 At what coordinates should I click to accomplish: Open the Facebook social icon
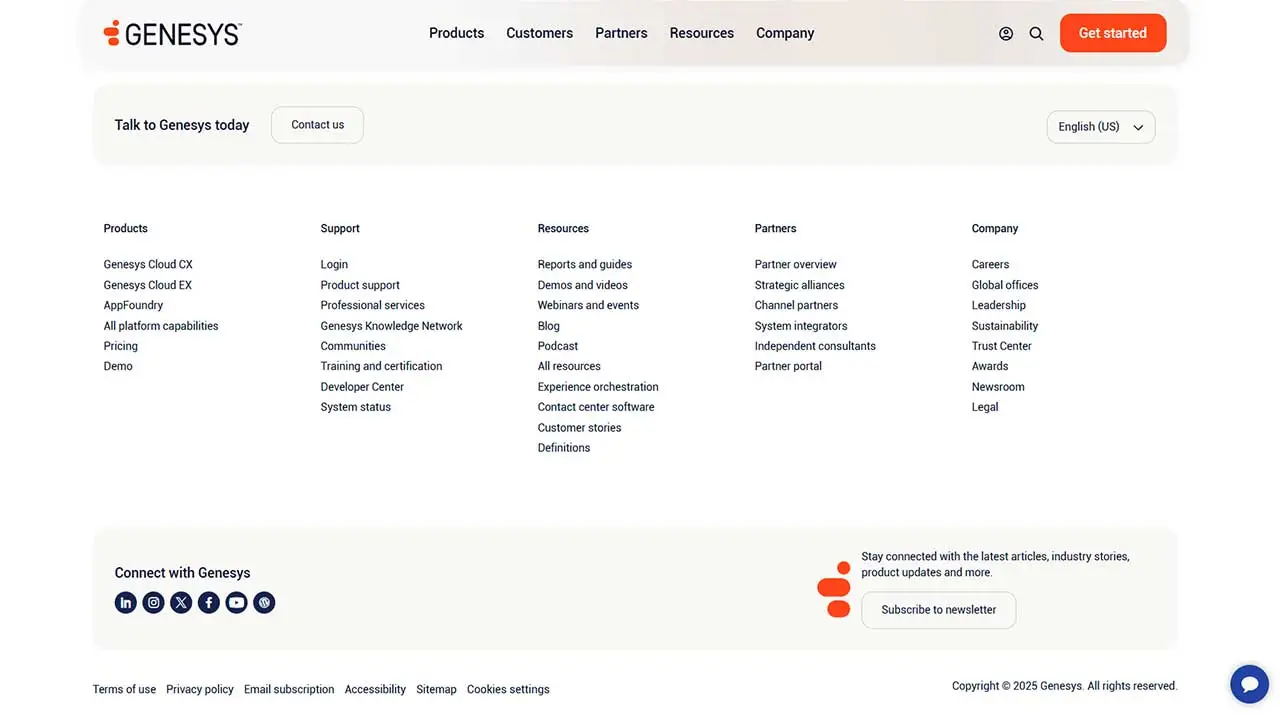208,603
